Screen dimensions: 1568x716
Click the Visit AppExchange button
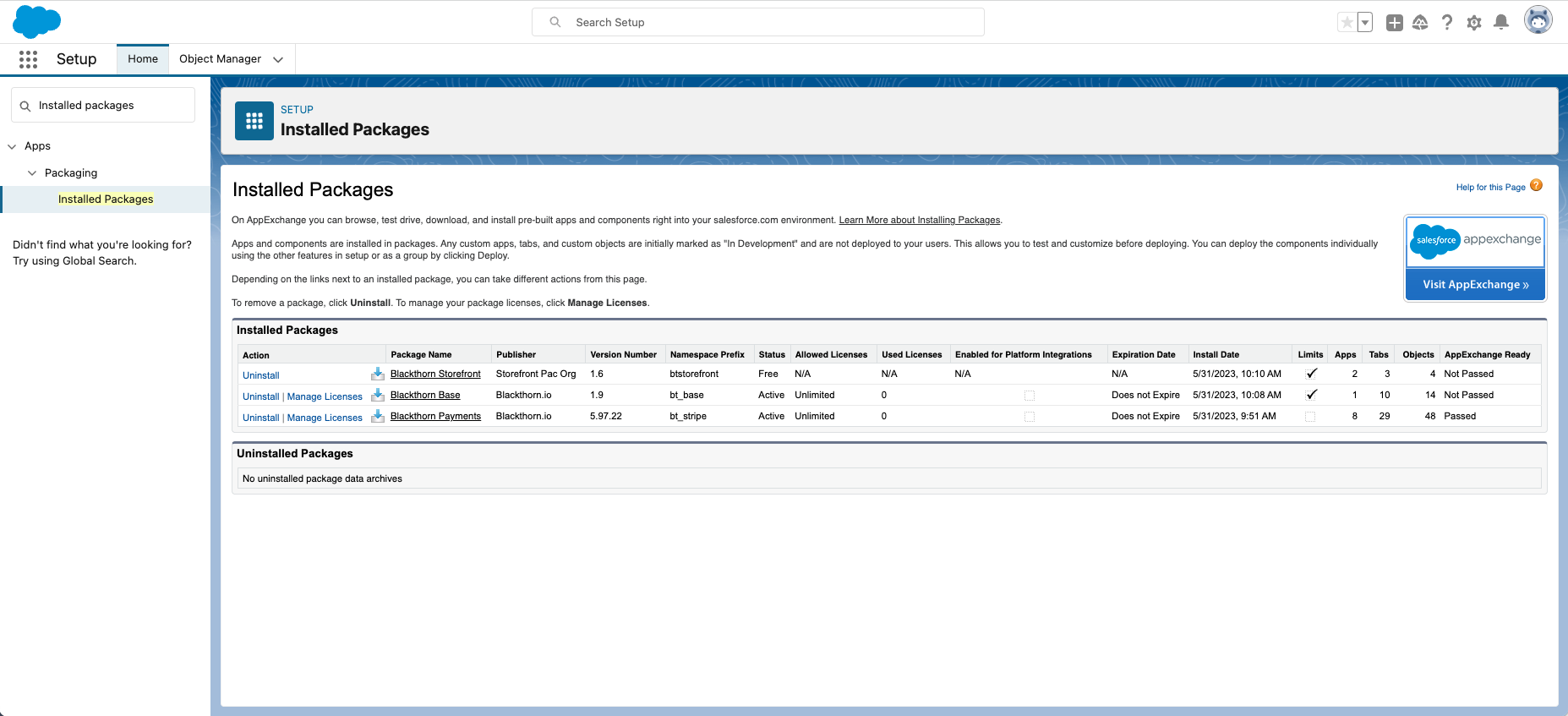tap(1475, 285)
